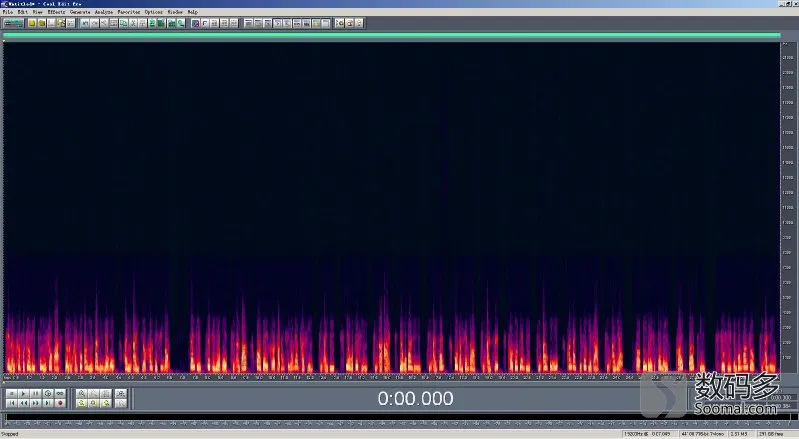Open the Options menu
The image size is (799, 439).
(x=153, y=12)
